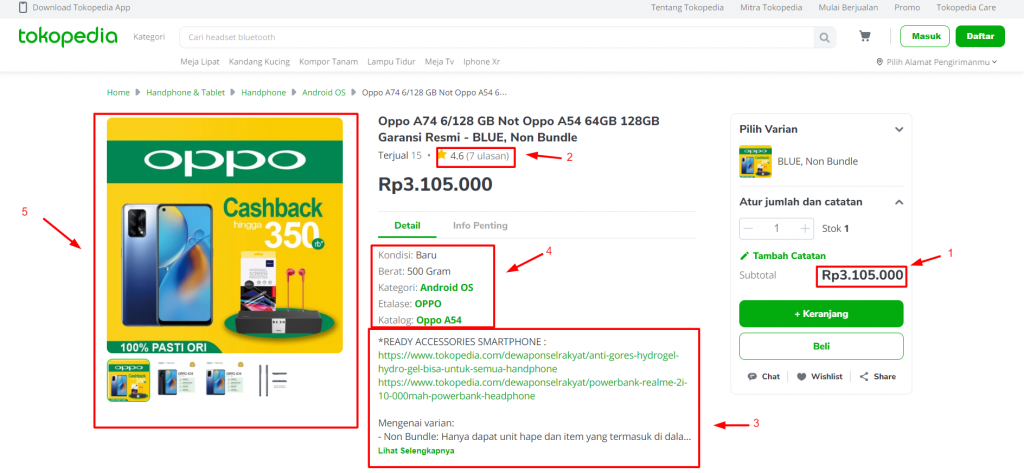Open the Kategori menu
Screen dimensions: 1024x473
click(x=149, y=37)
